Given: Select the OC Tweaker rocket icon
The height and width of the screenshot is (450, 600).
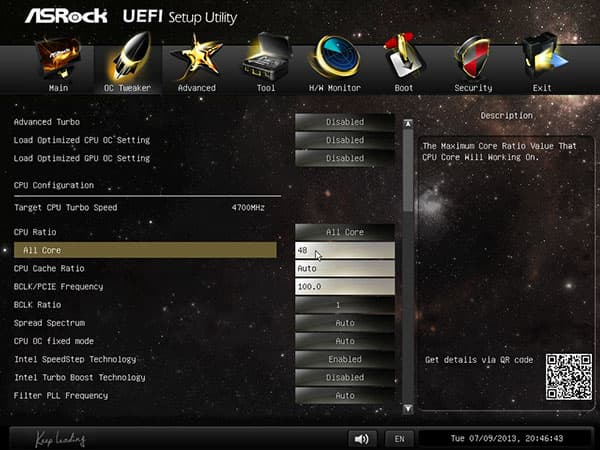Looking at the screenshot, I should (x=130, y=57).
